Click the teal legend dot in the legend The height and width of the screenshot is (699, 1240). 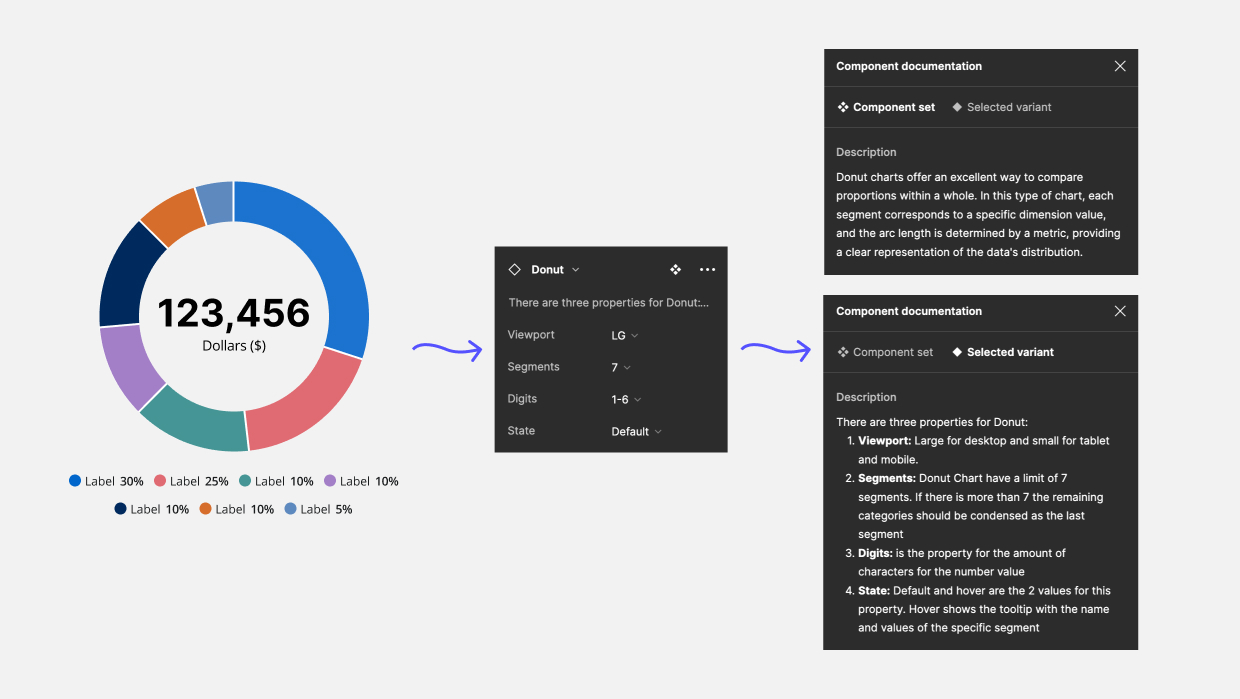[x=245, y=481]
